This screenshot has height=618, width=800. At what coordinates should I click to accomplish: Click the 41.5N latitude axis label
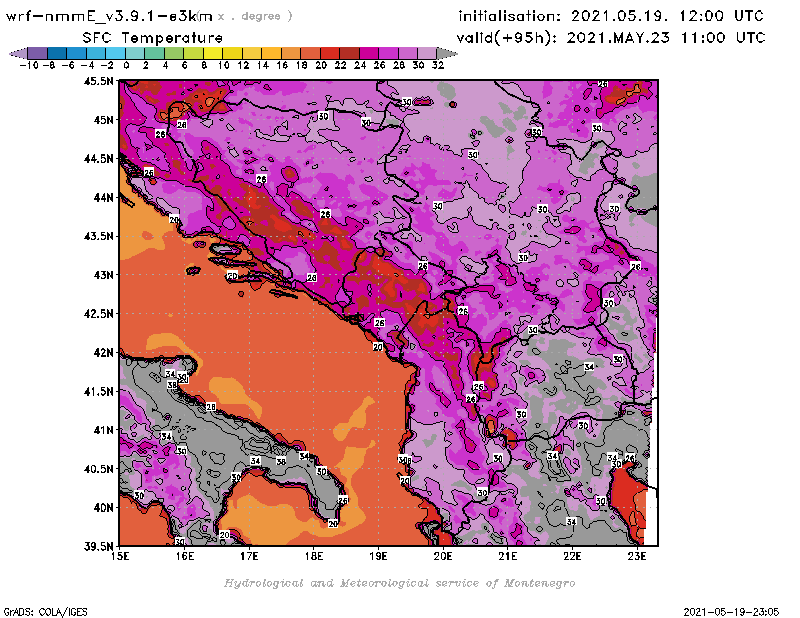click(x=98, y=391)
